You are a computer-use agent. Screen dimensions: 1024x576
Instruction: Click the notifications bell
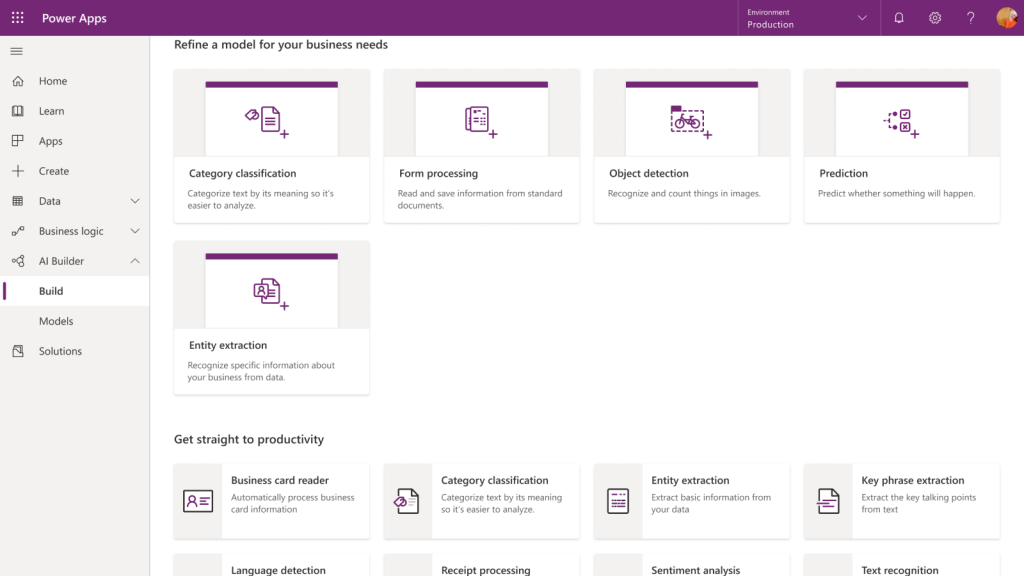(901, 17)
